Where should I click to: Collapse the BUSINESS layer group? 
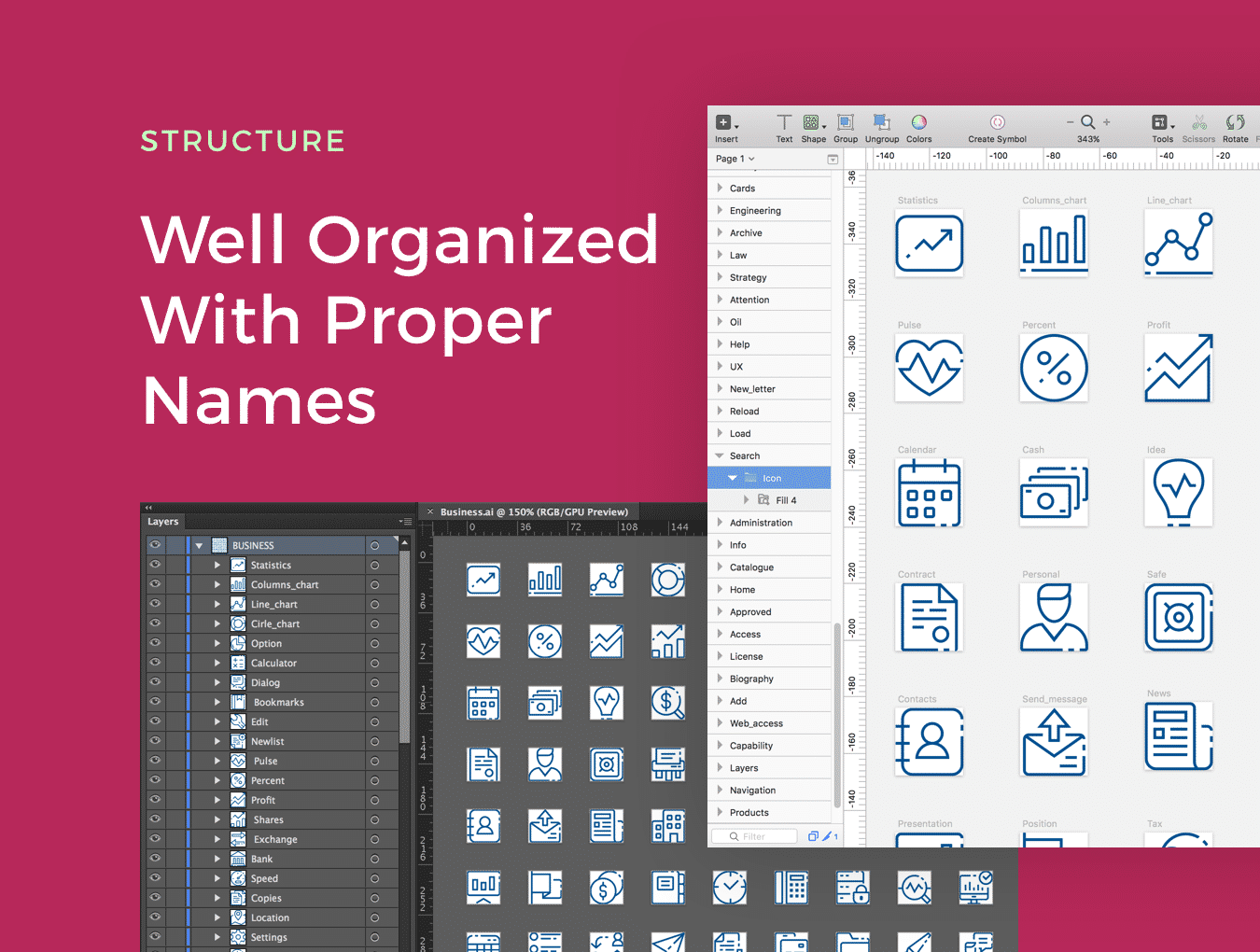point(199,545)
